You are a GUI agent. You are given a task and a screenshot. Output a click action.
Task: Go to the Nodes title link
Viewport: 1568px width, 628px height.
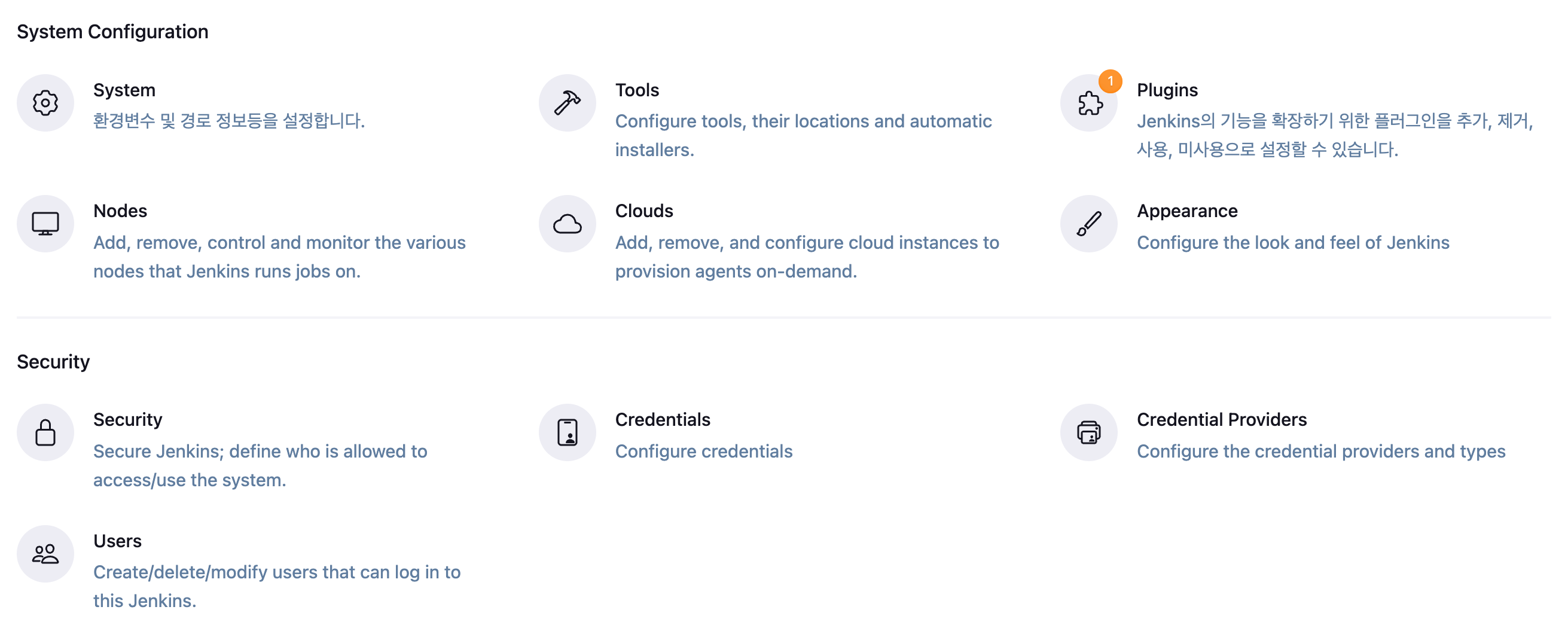(x=120, y=211)
